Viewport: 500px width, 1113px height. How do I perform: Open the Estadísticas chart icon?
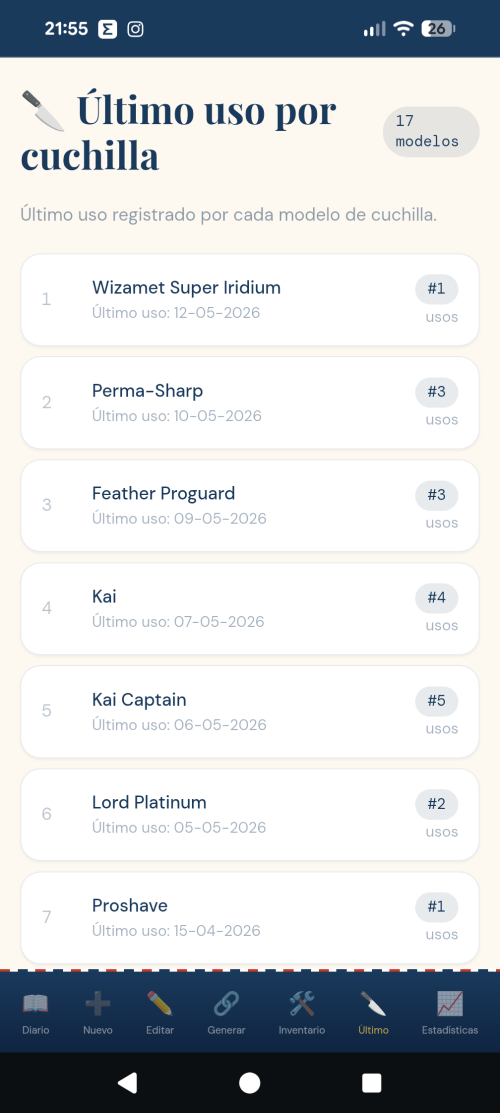tap(450, 1004)
